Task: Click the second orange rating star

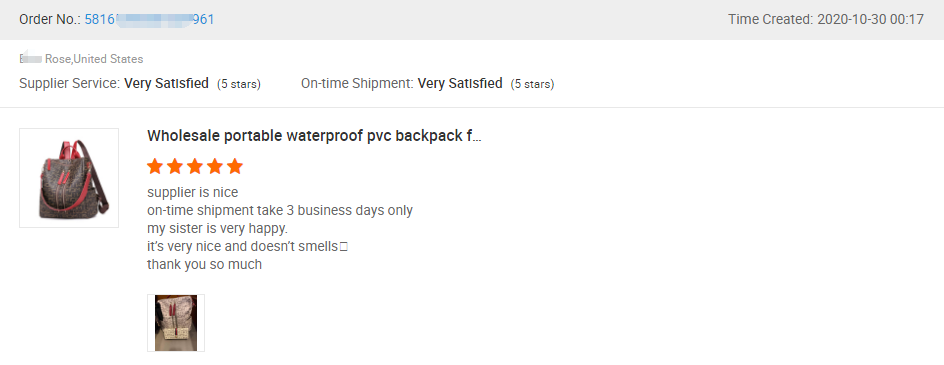Action: pyautogui.click(x=175, y=166)
